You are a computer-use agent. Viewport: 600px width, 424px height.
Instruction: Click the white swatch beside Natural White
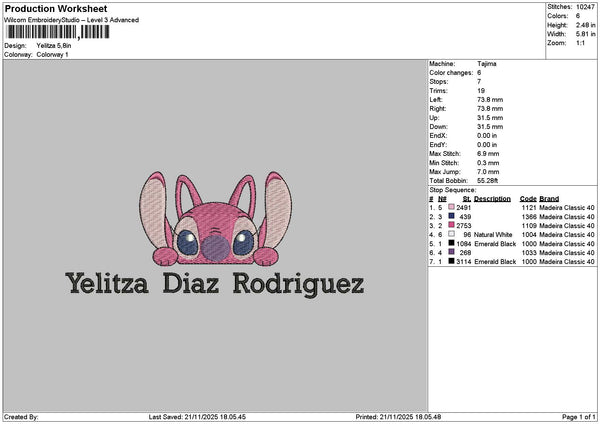click(x=452, y=234)
